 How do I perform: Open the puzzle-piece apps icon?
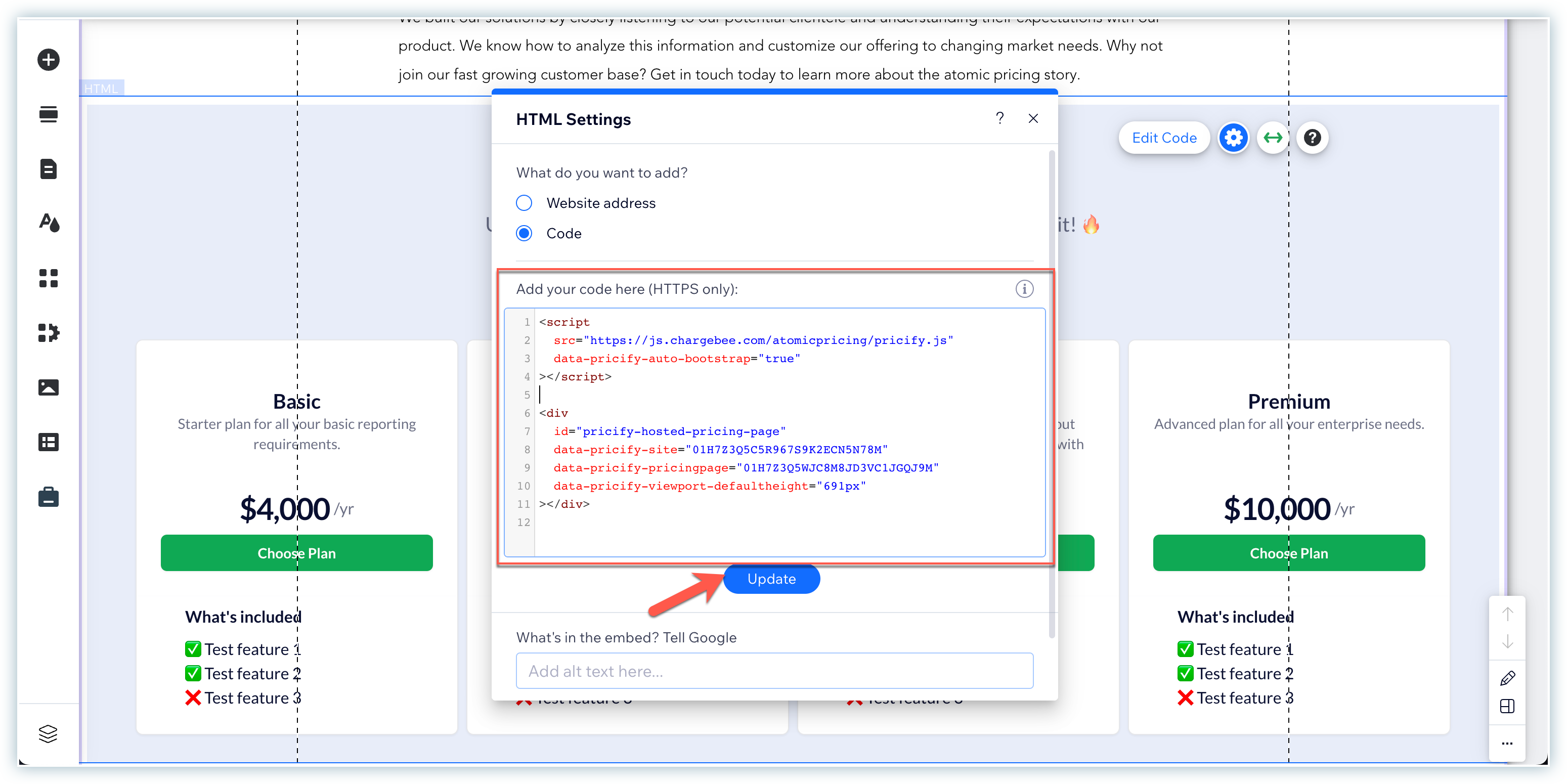point(49,333)
